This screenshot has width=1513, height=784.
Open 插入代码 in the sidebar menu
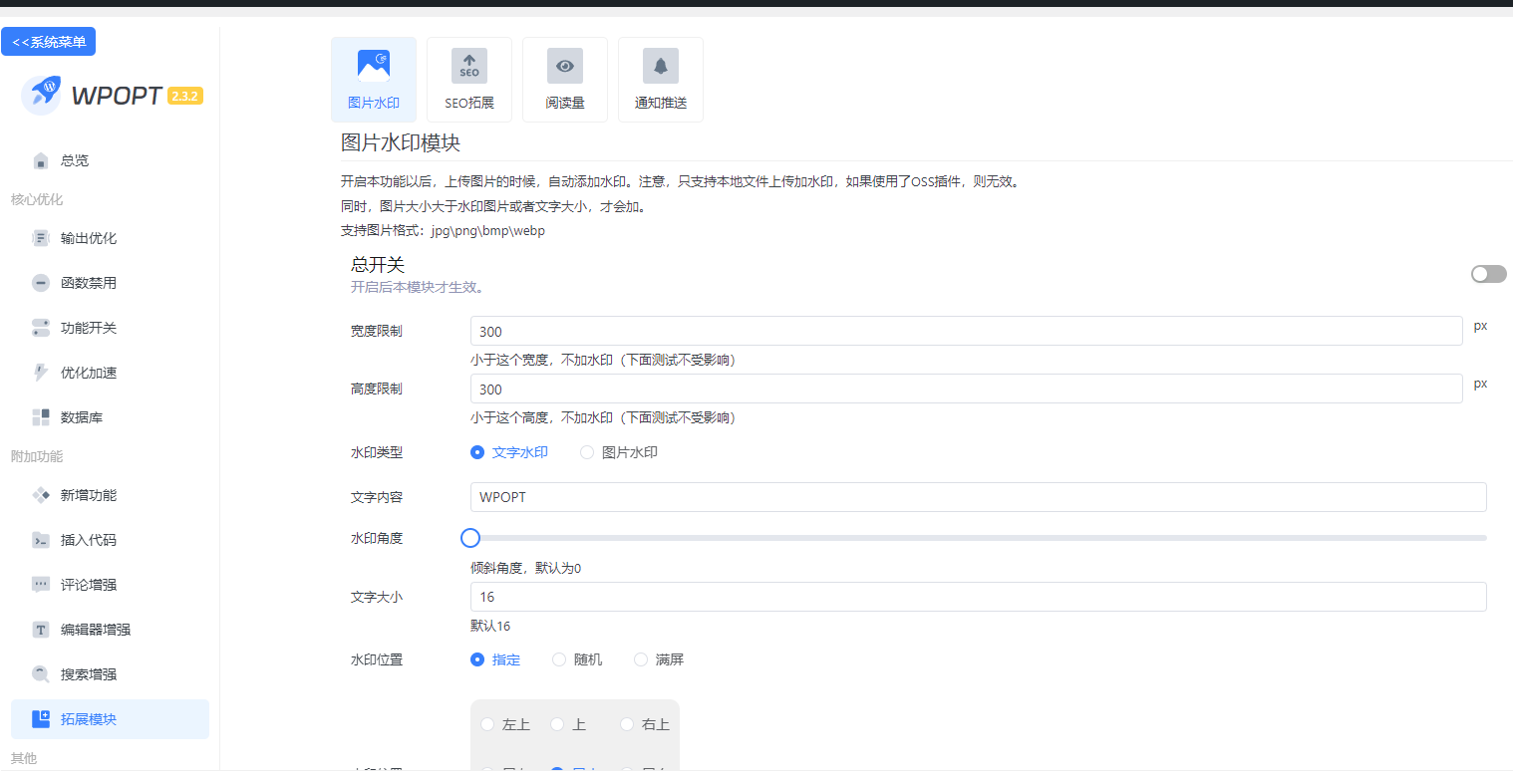tap(88, 540)
